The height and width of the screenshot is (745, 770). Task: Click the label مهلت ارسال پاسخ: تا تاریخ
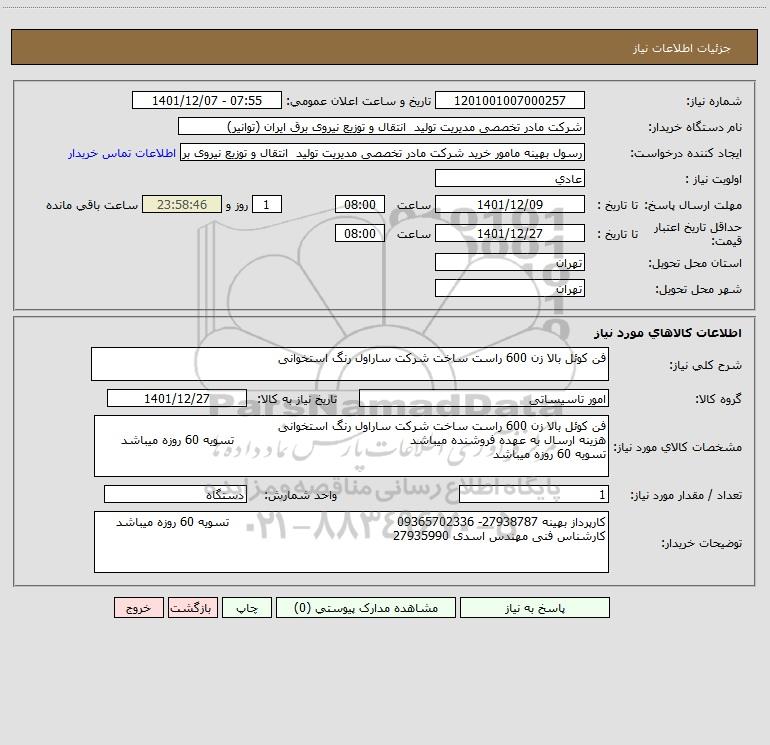pos(669,205)
